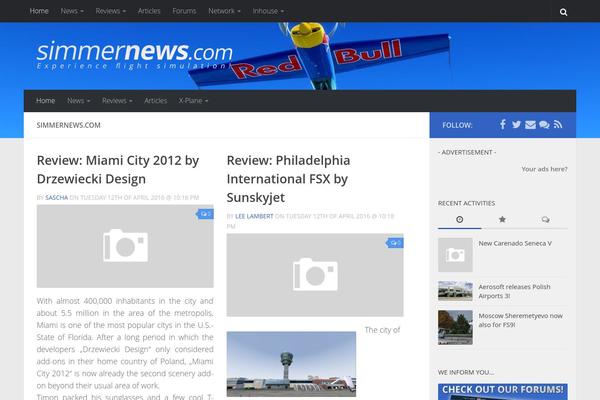Click the SIMMERNEWS.COM breadcrumb heading
The image size is (600, 400).
[x=68, y=125]
